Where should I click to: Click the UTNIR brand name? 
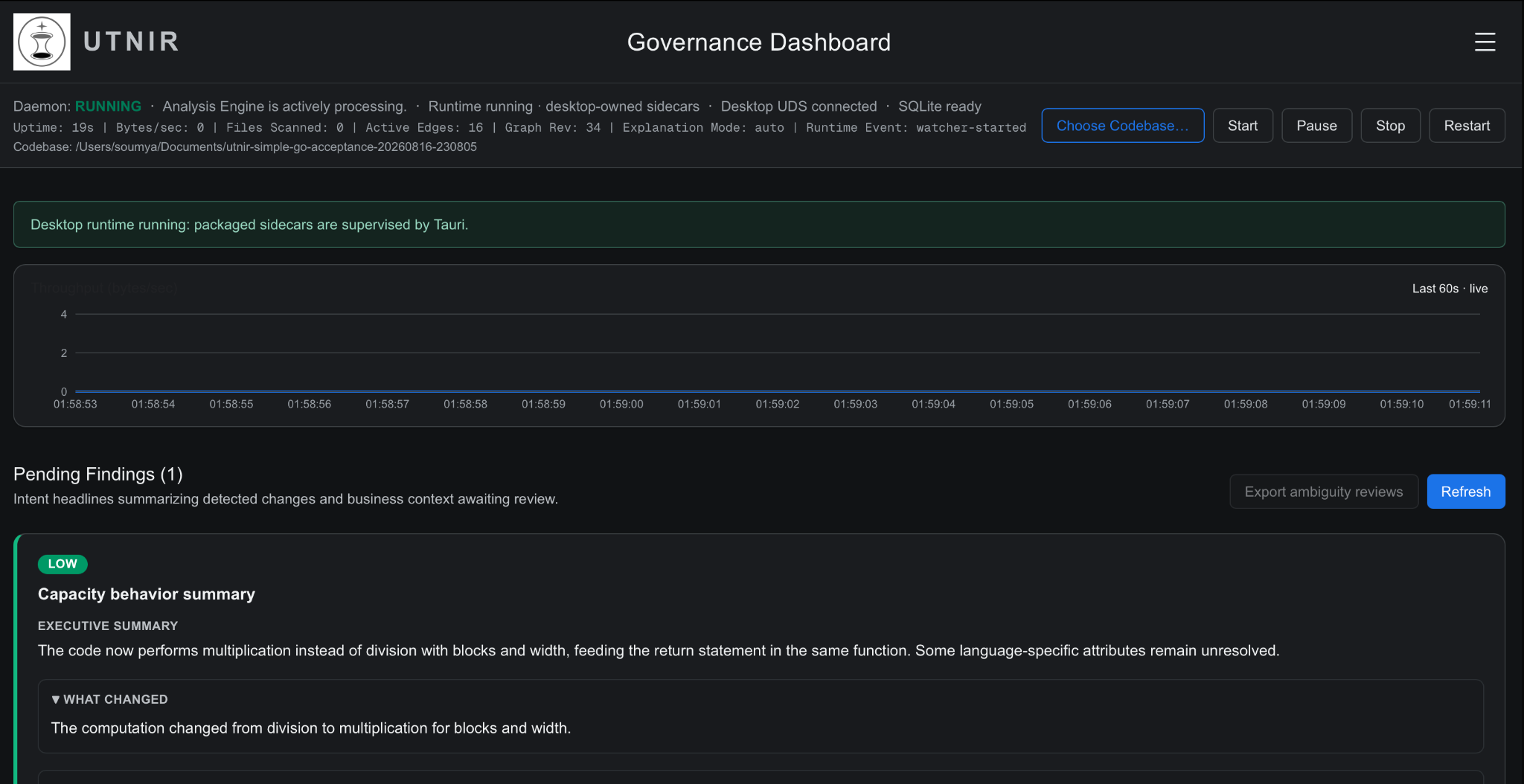(132, 42)
